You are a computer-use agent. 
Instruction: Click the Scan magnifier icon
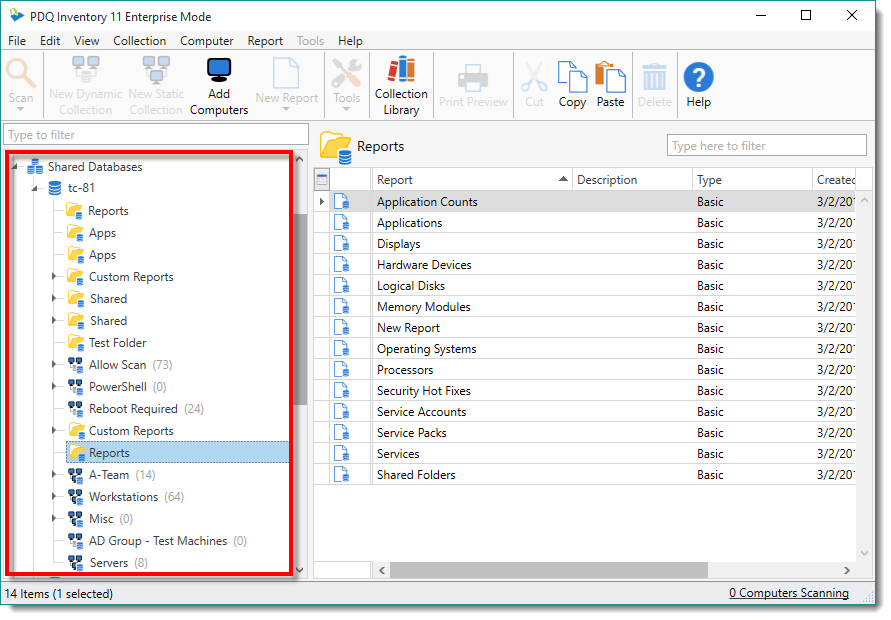(21, 73)
